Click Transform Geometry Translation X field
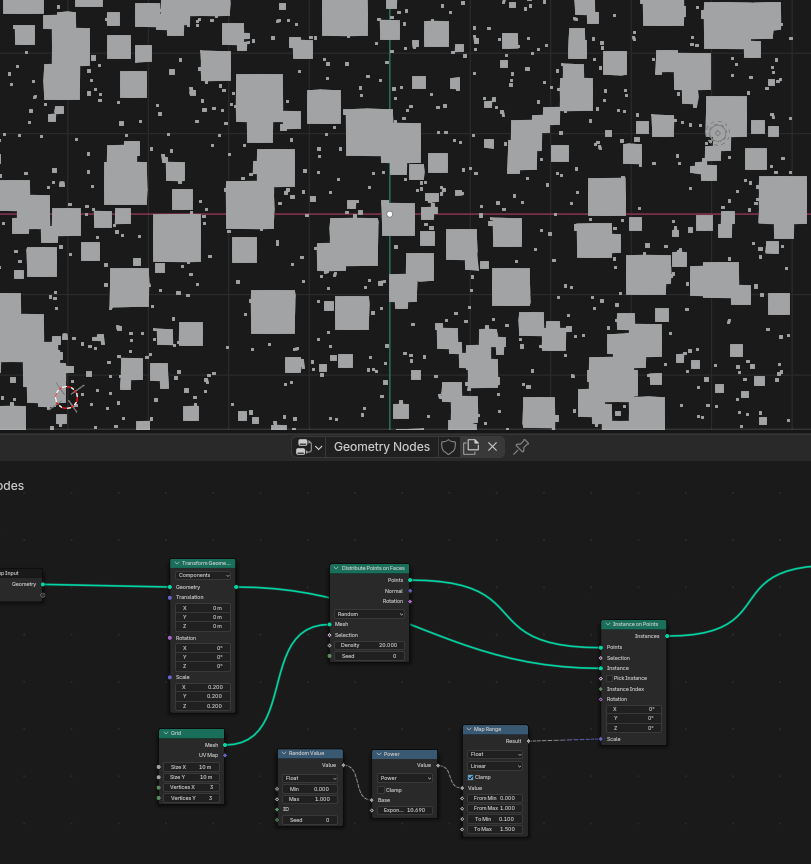Viewport: 811px width, 864px height. tap(203, 608)
